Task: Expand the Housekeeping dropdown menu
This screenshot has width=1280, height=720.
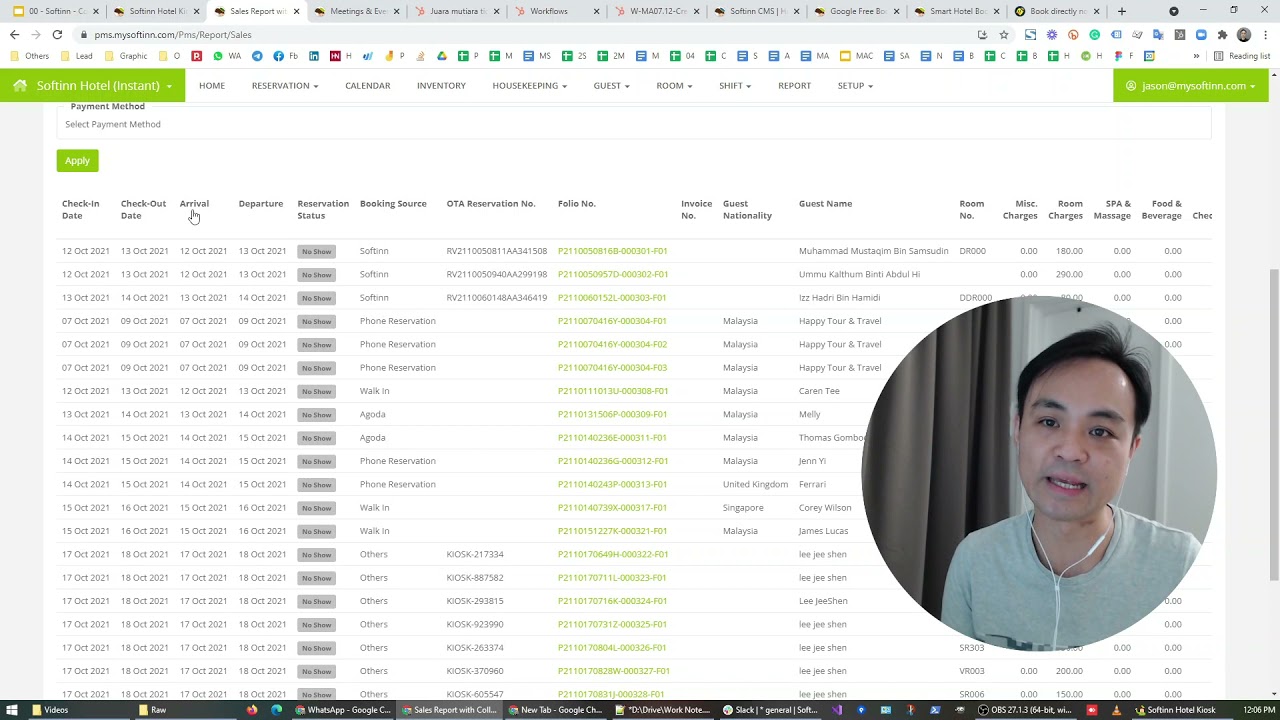Action: pos(529,86)
